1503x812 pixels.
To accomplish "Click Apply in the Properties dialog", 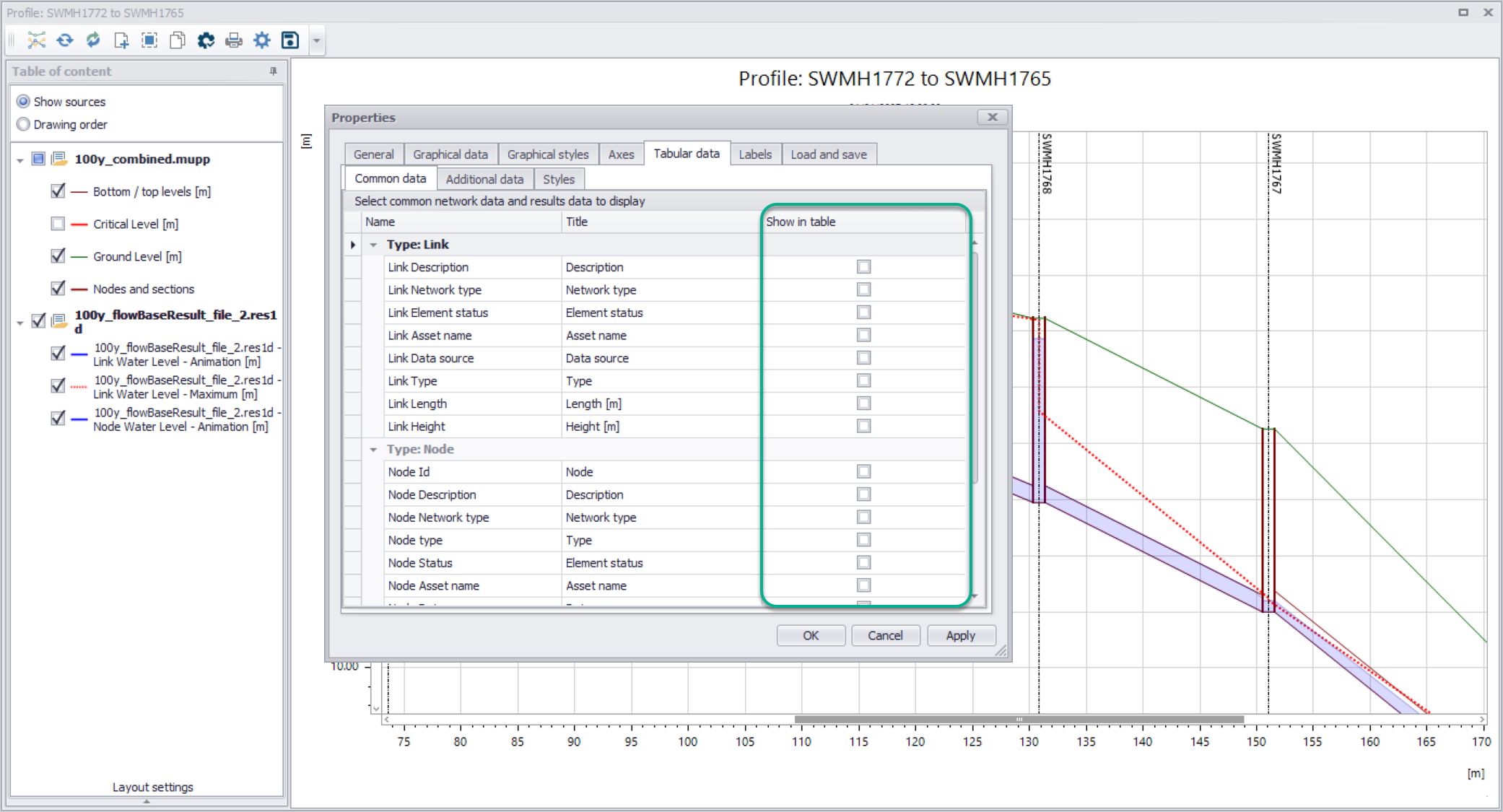I will [x=961, y=635].
